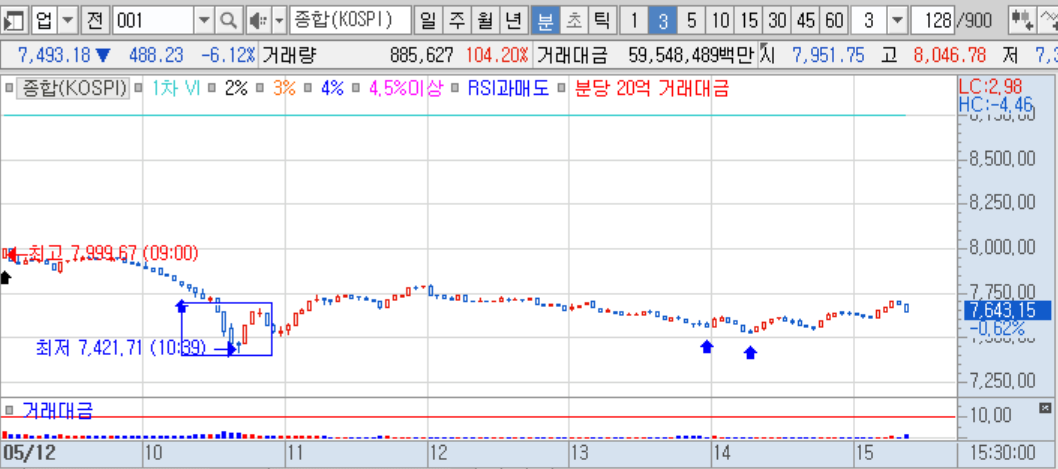Select the 분 minute period
This screenshot has width=1058, height=469.
545,21
